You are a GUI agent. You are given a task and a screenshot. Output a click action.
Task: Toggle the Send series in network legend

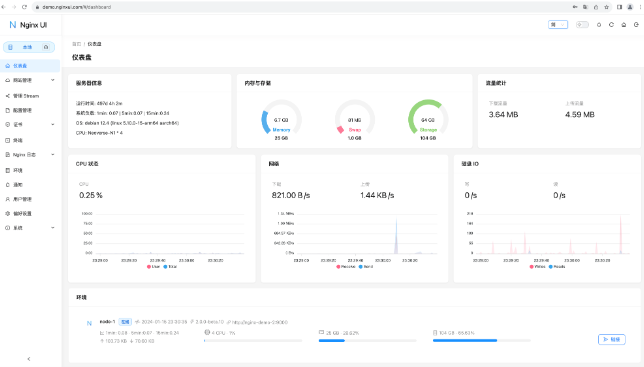point(366,267)
